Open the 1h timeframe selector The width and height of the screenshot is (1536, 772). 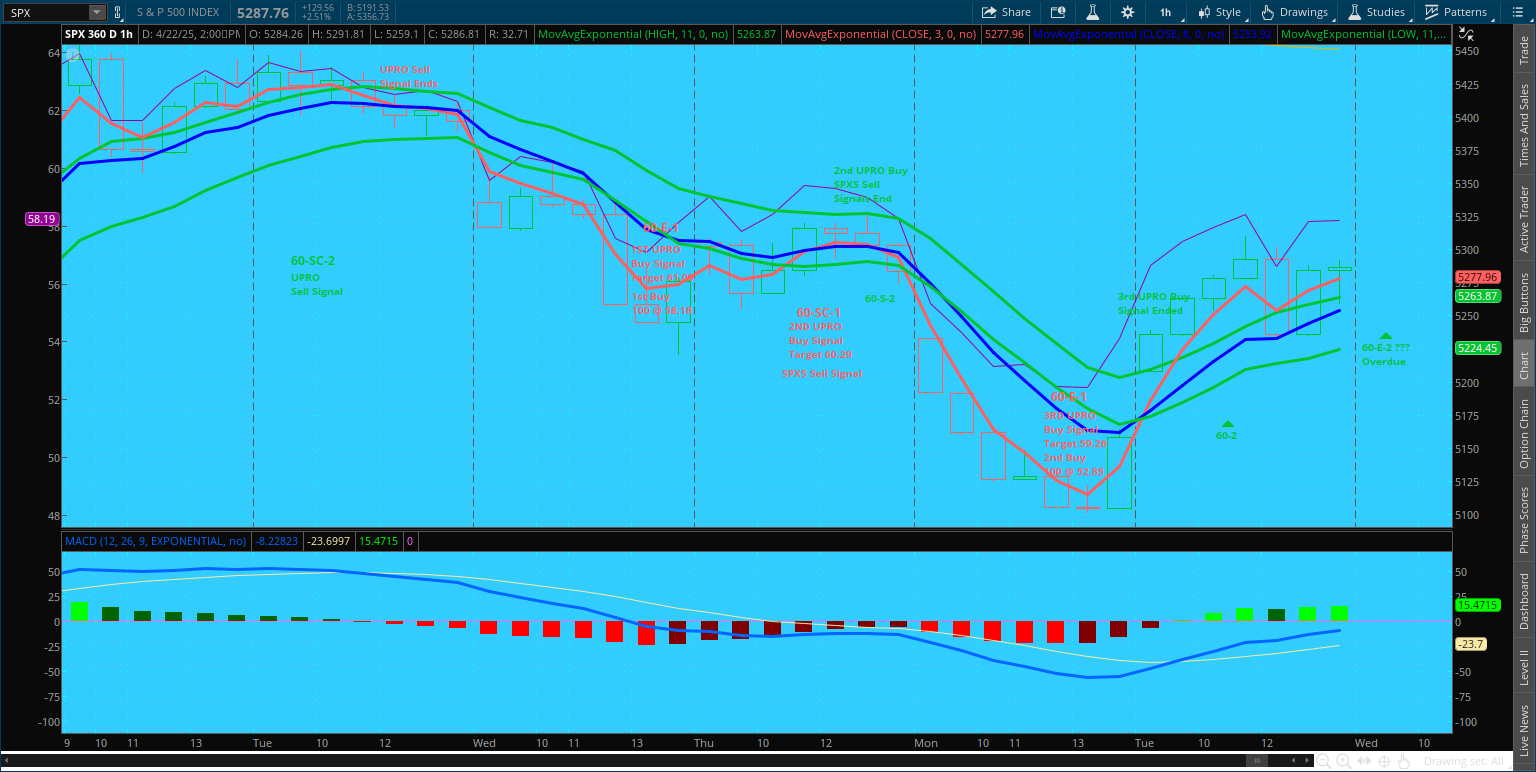click(x=1165, y=12)
